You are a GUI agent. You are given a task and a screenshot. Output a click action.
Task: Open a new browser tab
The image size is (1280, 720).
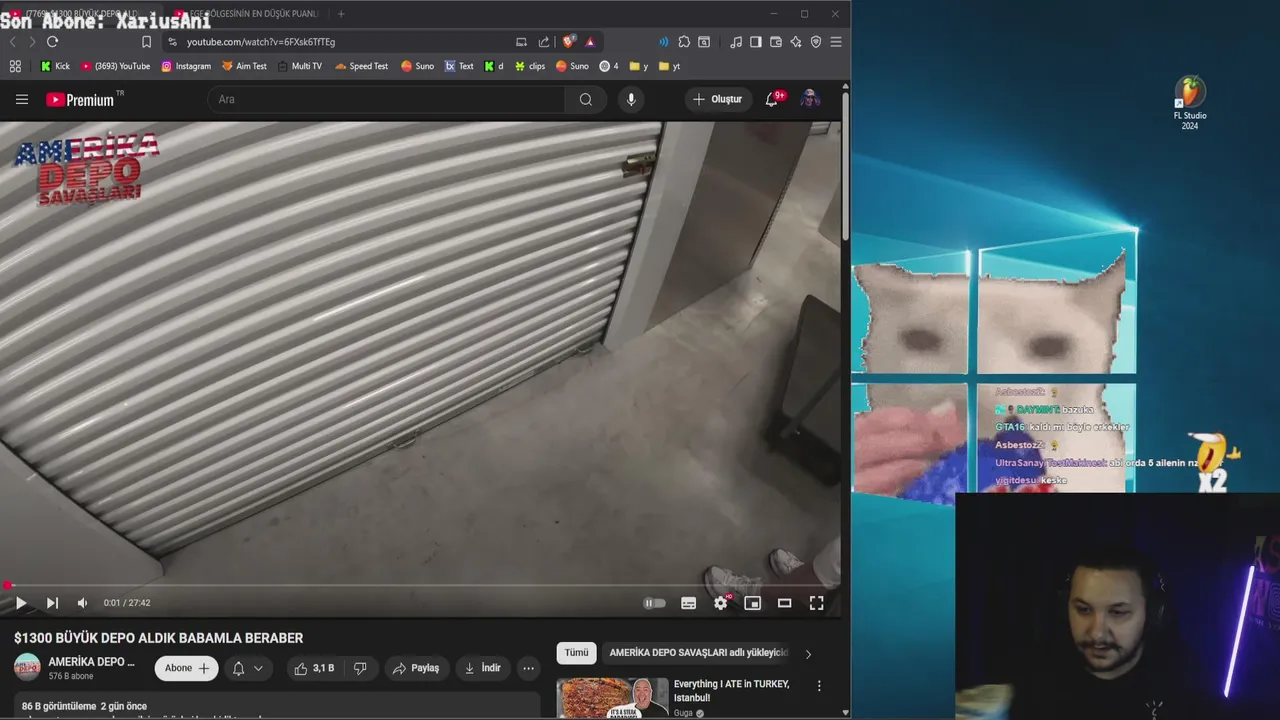(341, 14)
